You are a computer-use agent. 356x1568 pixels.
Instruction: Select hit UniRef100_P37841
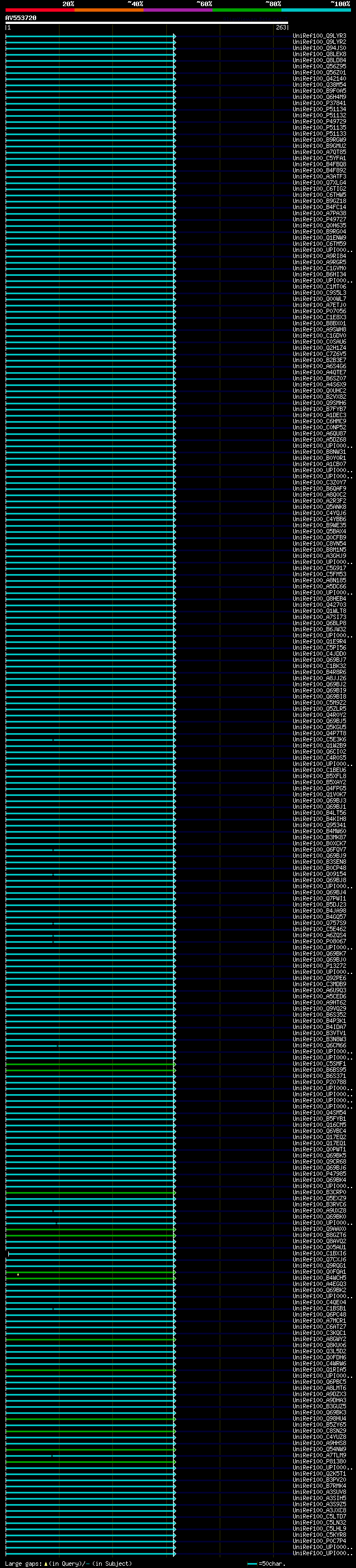[319, 103]
